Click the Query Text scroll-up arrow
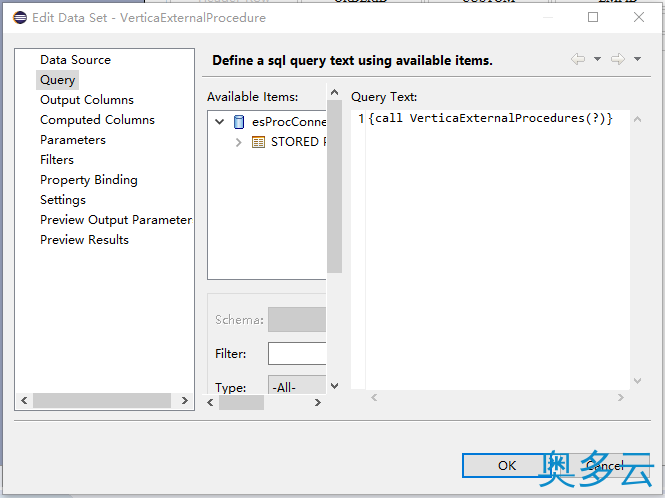This screenshot has height=498, width=665. [637, 119]
